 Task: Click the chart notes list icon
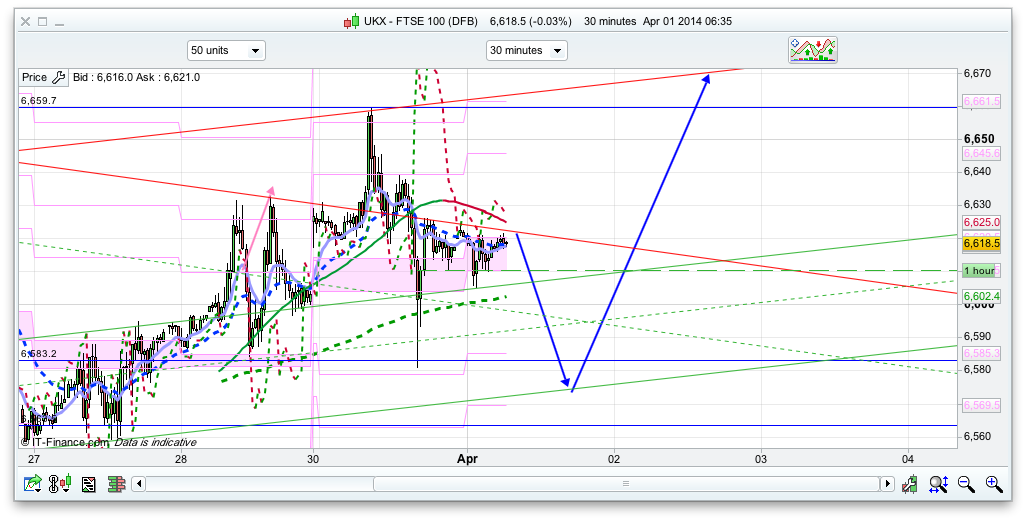[x=89, y=485]
